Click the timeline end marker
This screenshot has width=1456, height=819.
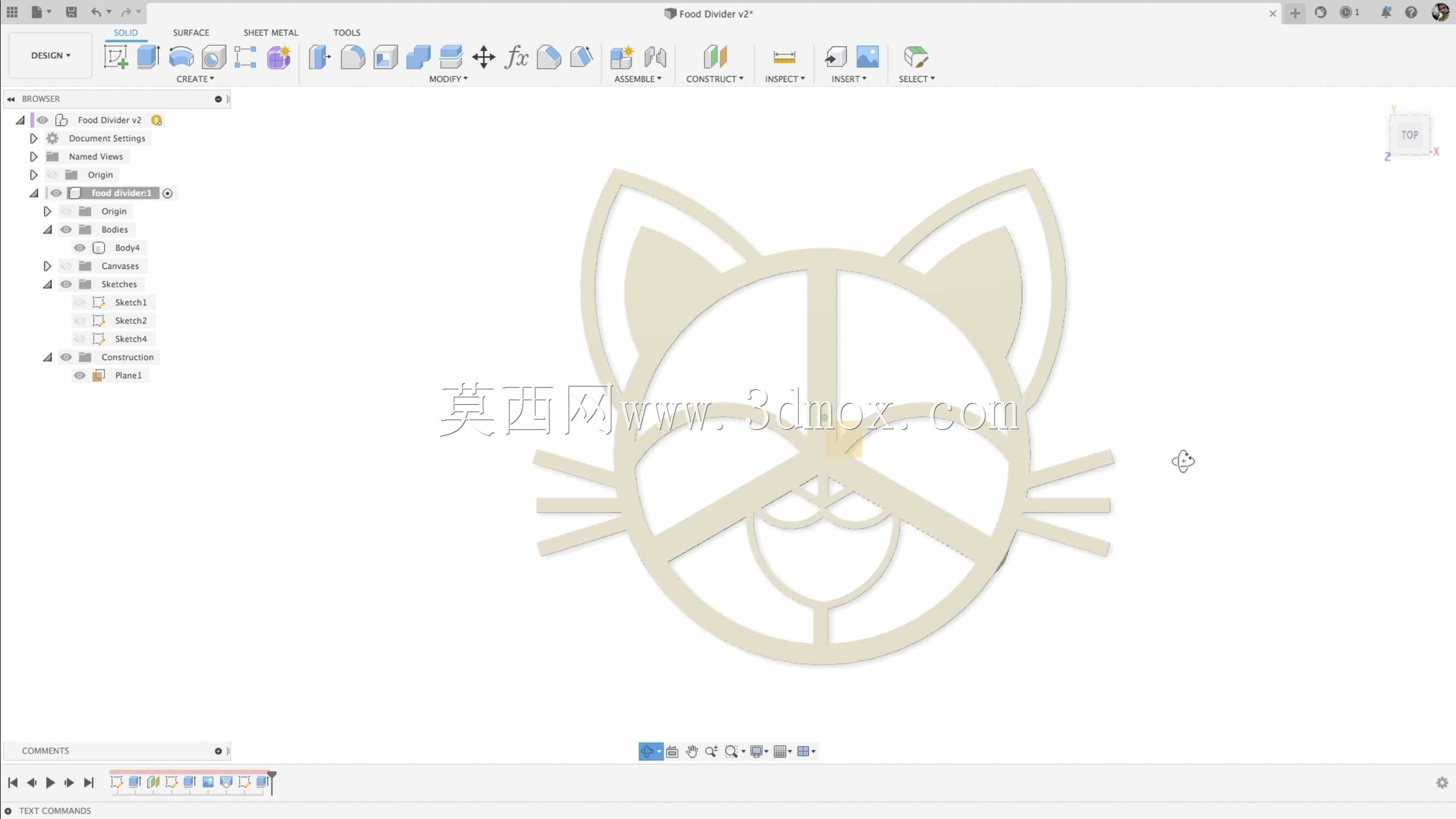point(272,782)
